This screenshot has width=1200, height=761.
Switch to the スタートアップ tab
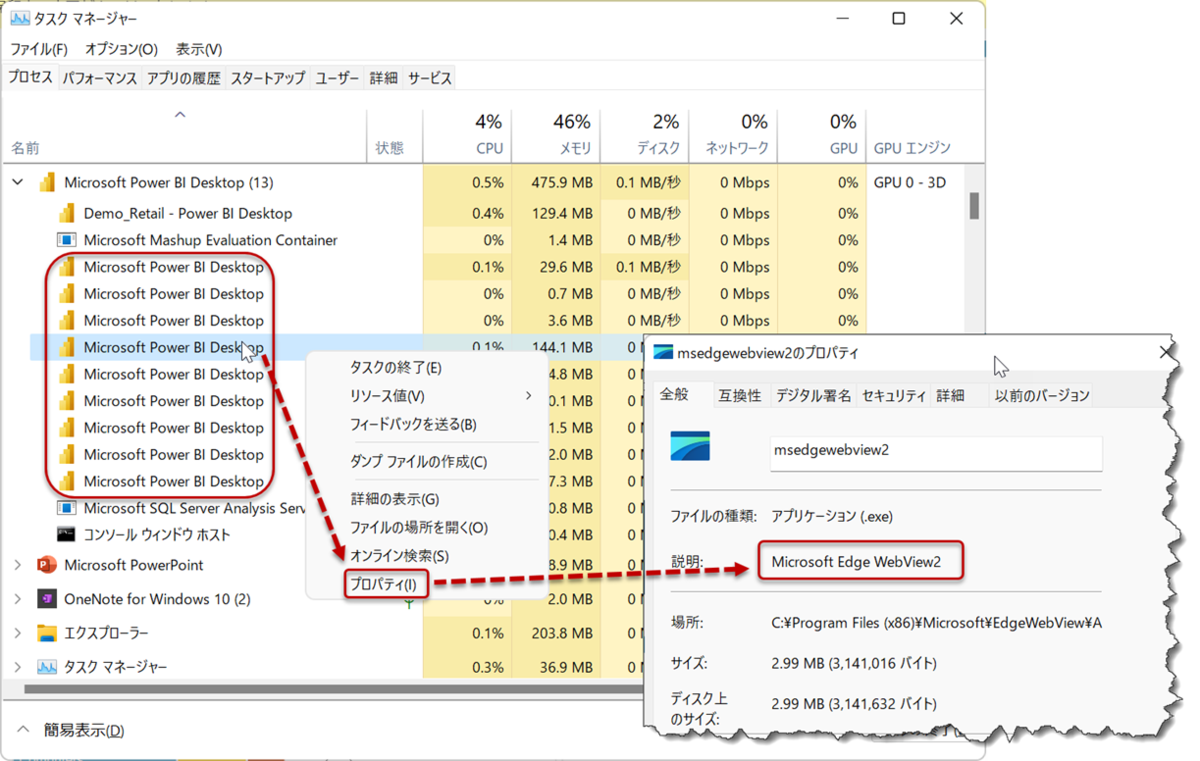268,78
